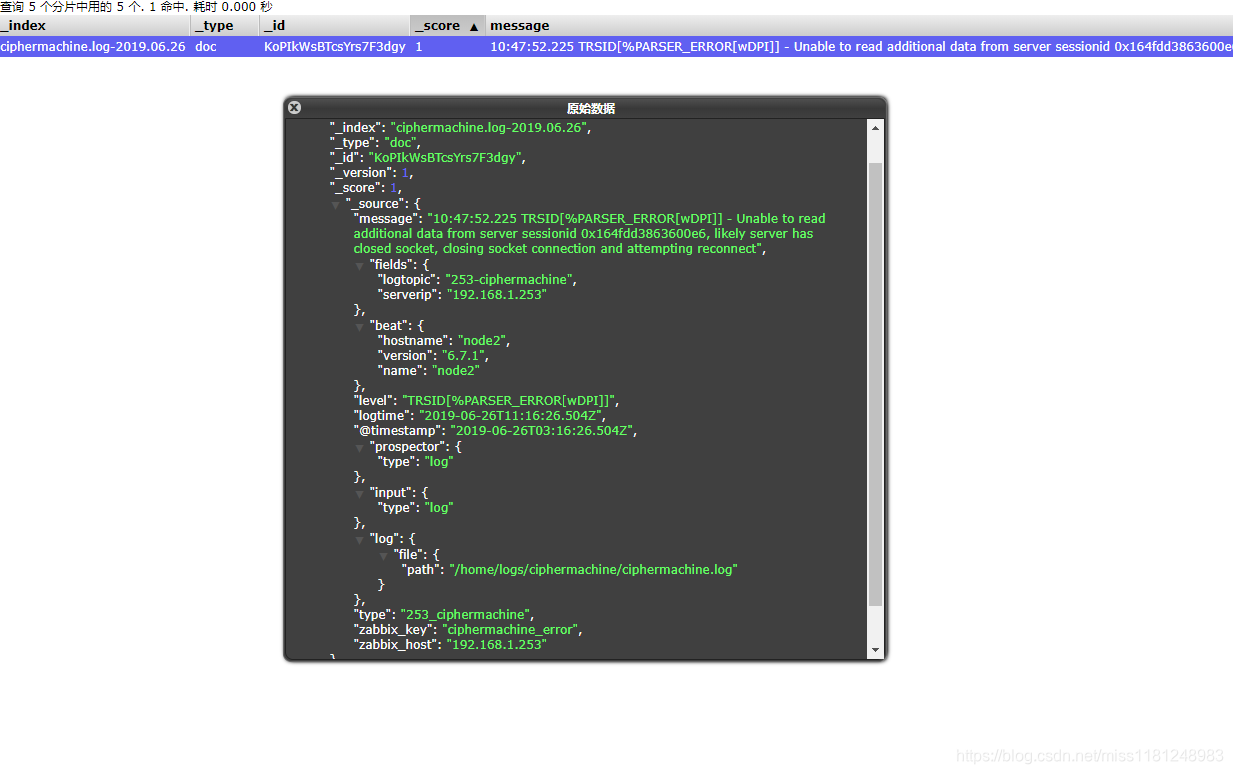Sort by _index column header
The width and height of the screenshot is (1233, 774).
click(95, 25)
